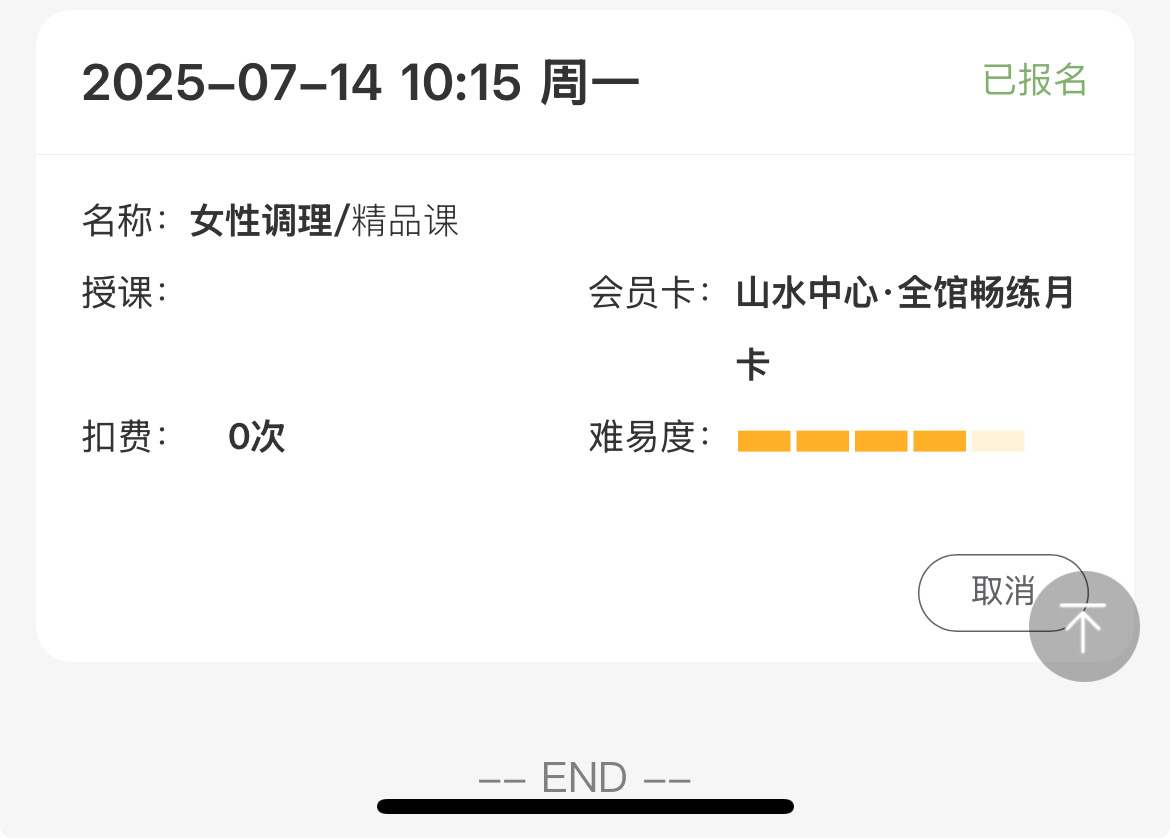Tap the course name 女性调理/精品课
The height and width of the screenshot is (838, 1170).
coord(324,221)
